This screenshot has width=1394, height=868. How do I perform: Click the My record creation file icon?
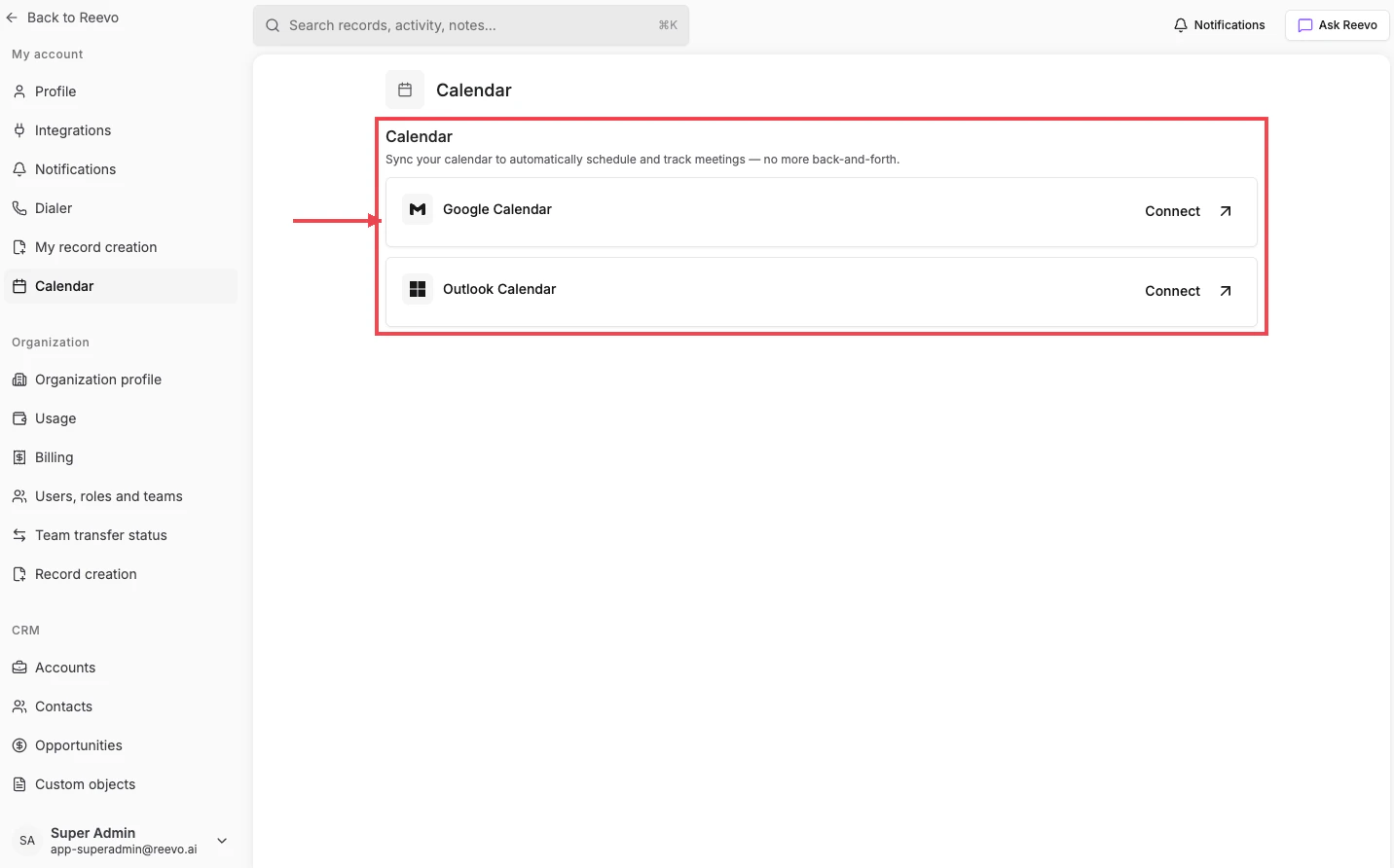point(19,247)
